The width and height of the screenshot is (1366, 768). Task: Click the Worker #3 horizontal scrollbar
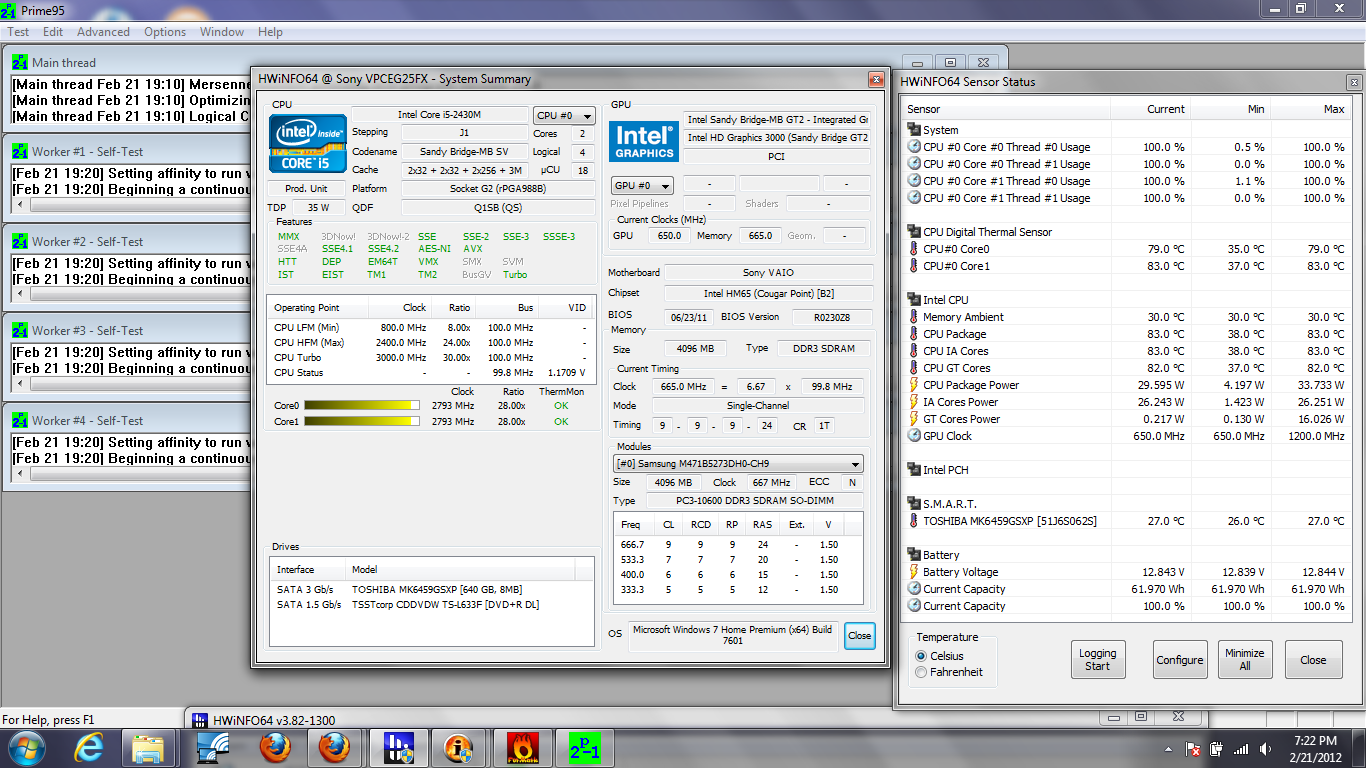click(131, 384)
